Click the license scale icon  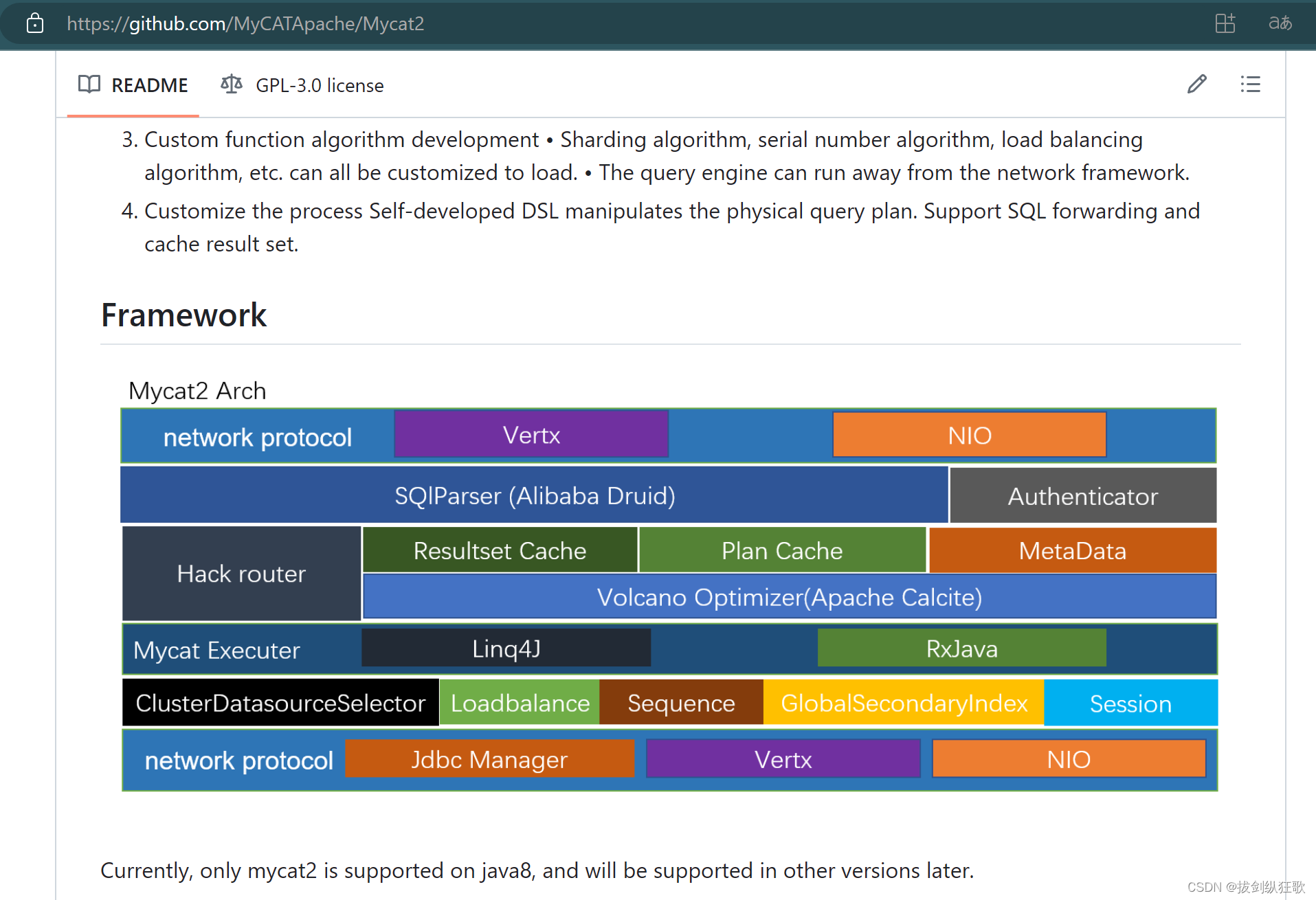click(x=232, y=85)
